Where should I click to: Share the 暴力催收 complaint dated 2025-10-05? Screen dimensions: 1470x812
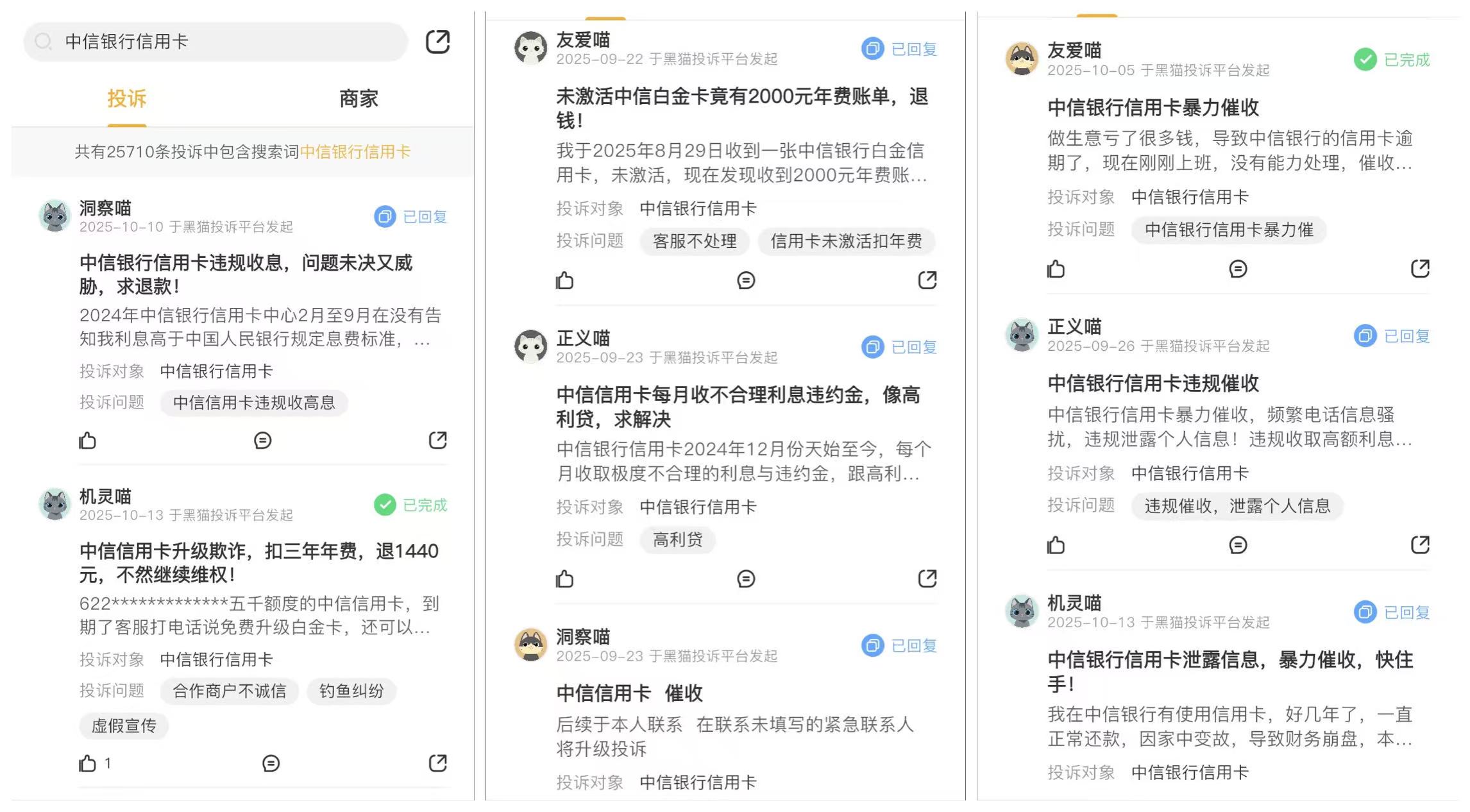click(x=1421, y=268)
